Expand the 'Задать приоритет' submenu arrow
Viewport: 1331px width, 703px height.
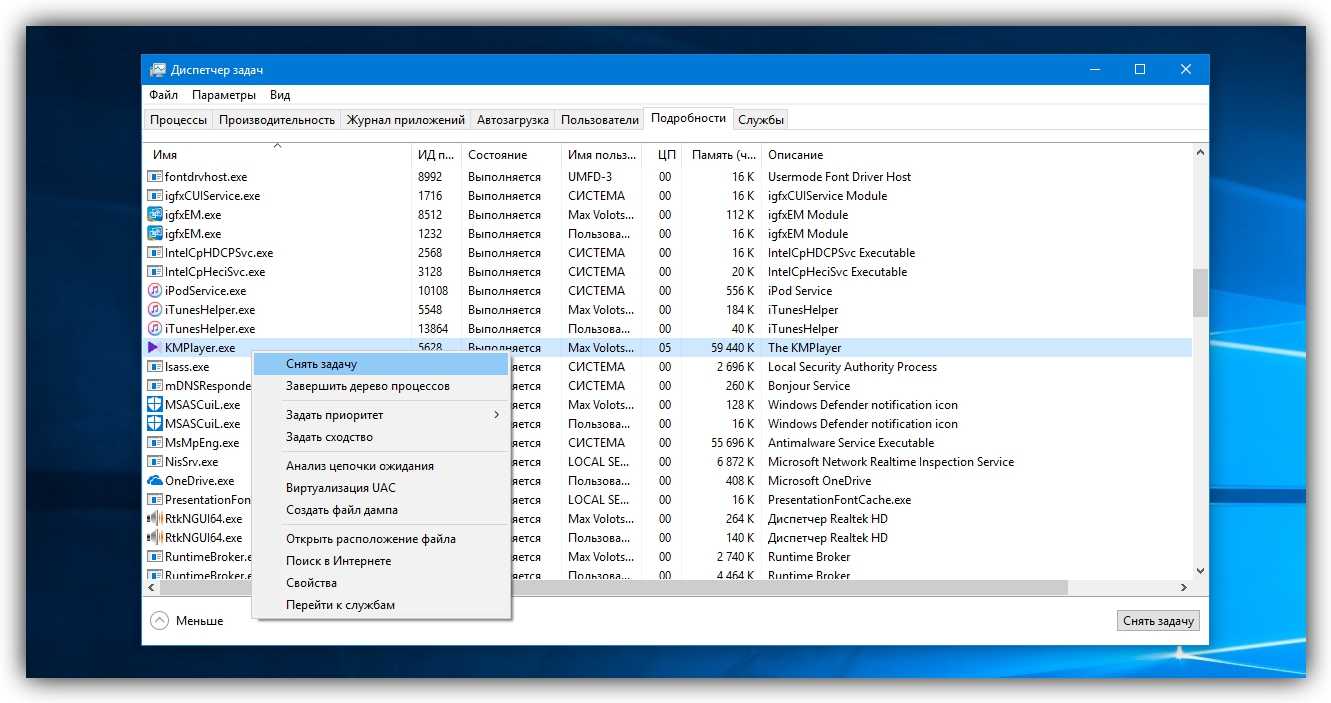click(497, 415)
